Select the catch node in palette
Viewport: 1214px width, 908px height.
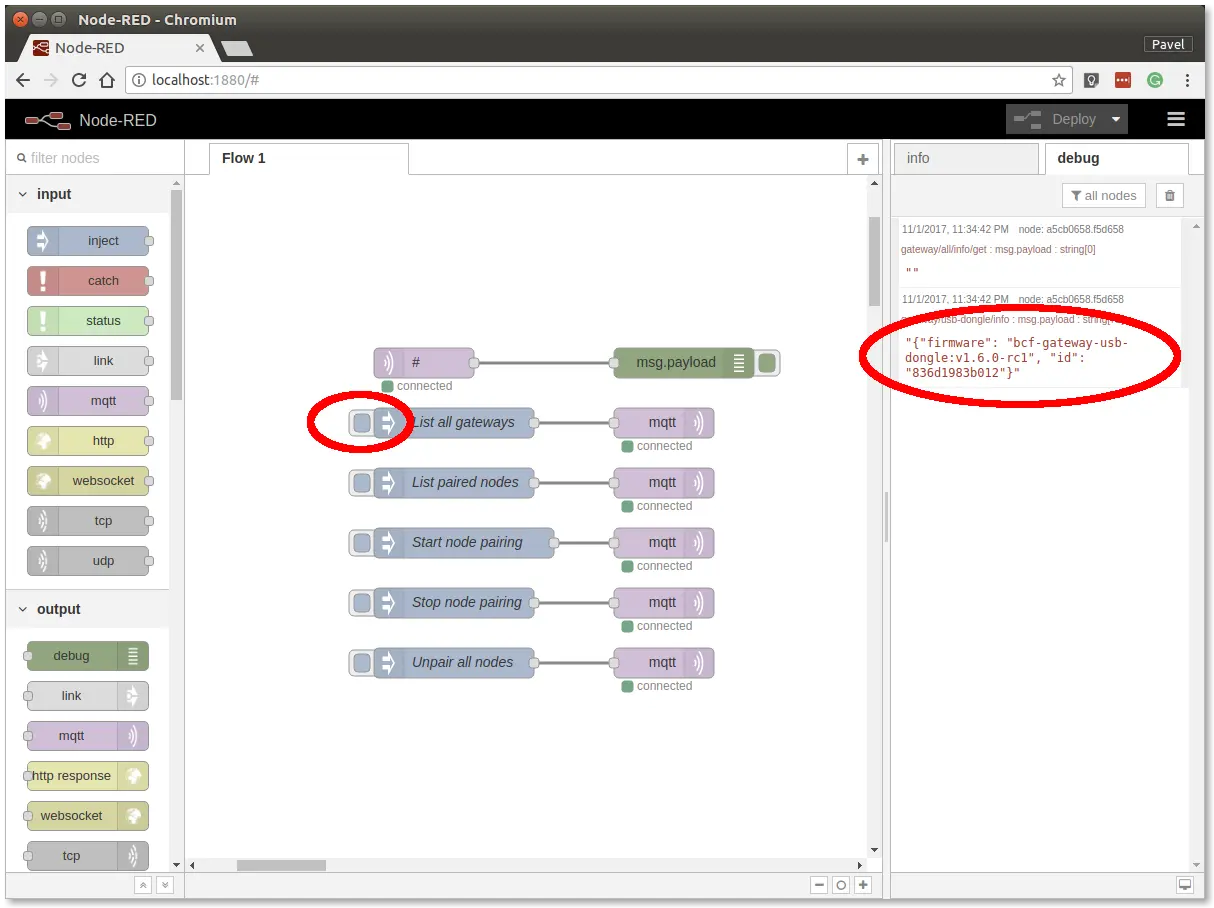[x=88, y=281]
